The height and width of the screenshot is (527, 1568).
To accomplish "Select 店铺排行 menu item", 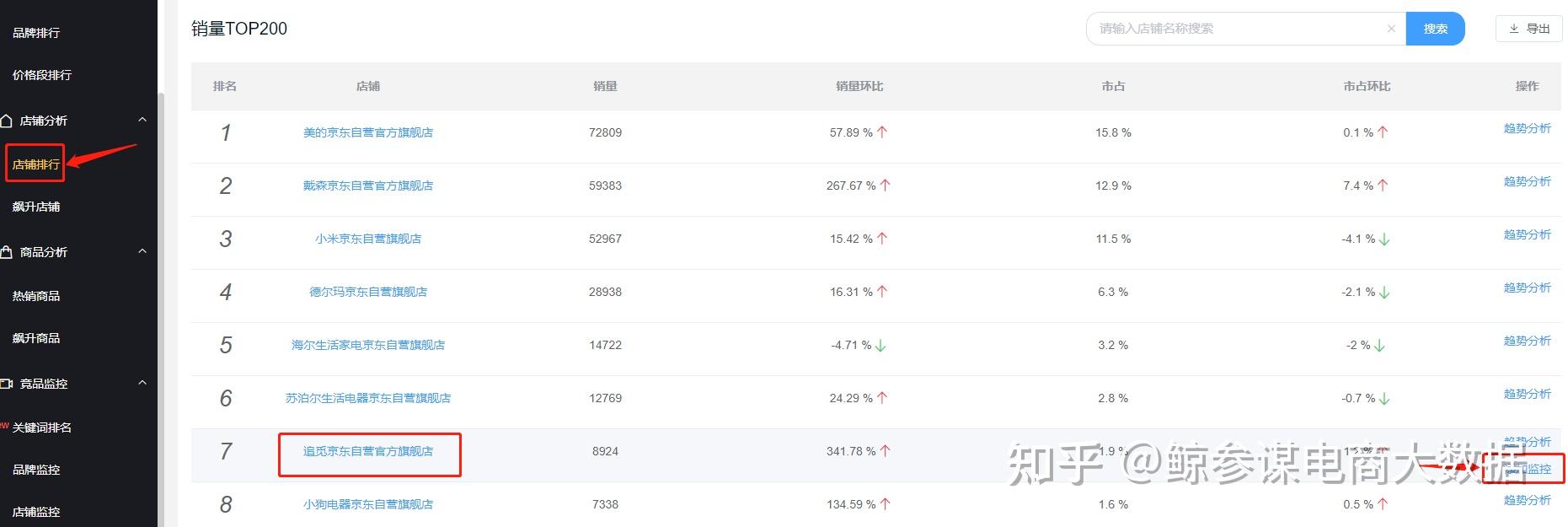I will point(36,164).
